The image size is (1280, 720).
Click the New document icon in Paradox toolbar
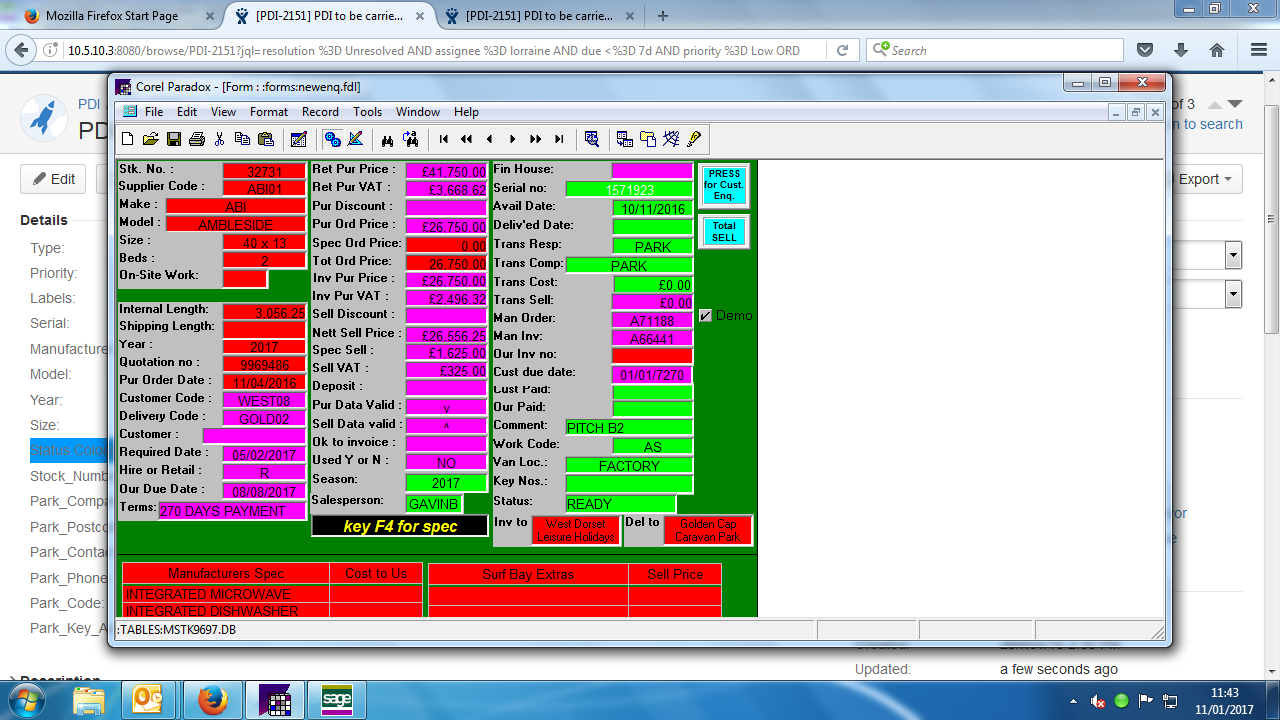pos(127,139)
